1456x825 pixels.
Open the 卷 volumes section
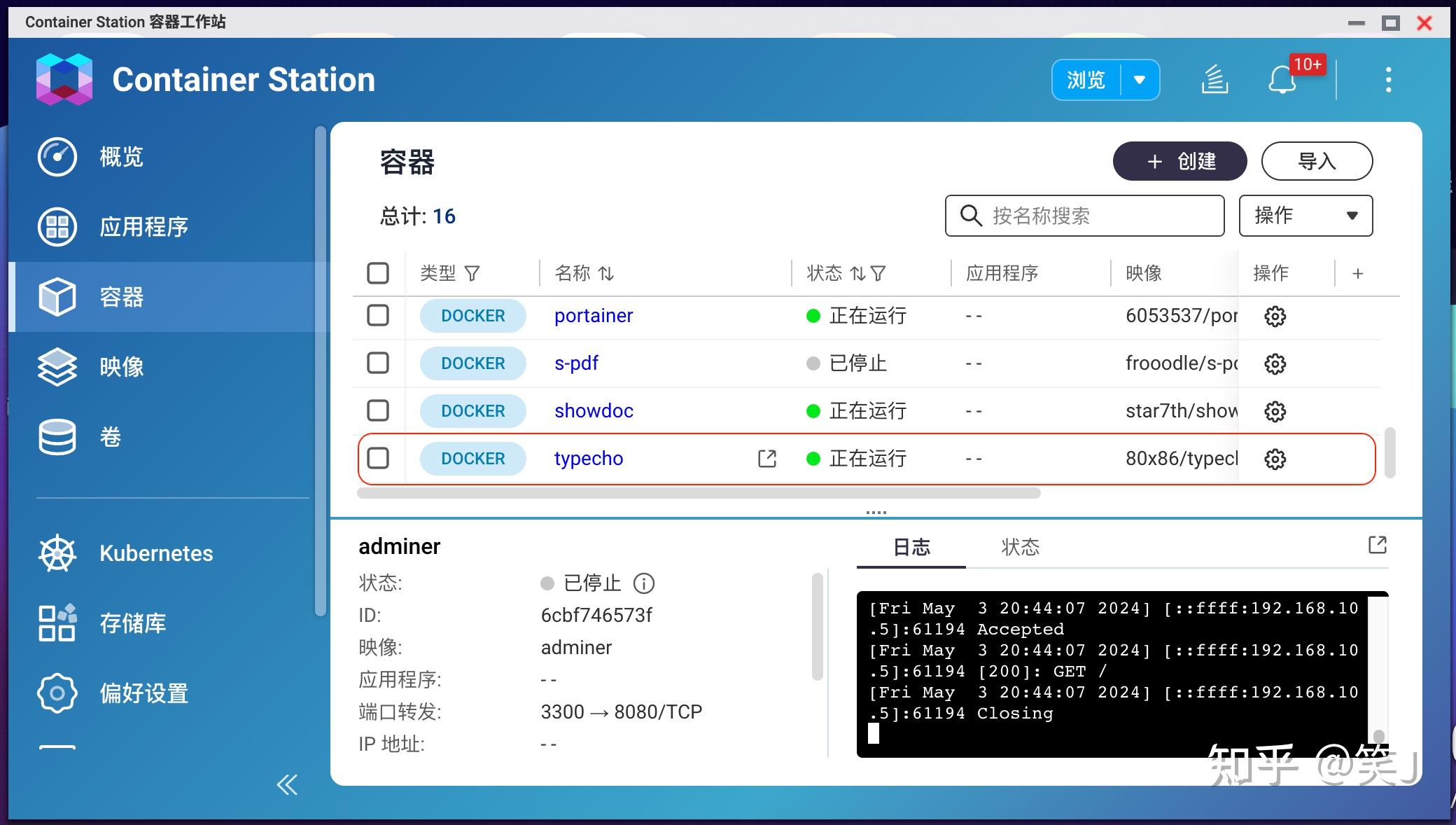tap(109, 437)
